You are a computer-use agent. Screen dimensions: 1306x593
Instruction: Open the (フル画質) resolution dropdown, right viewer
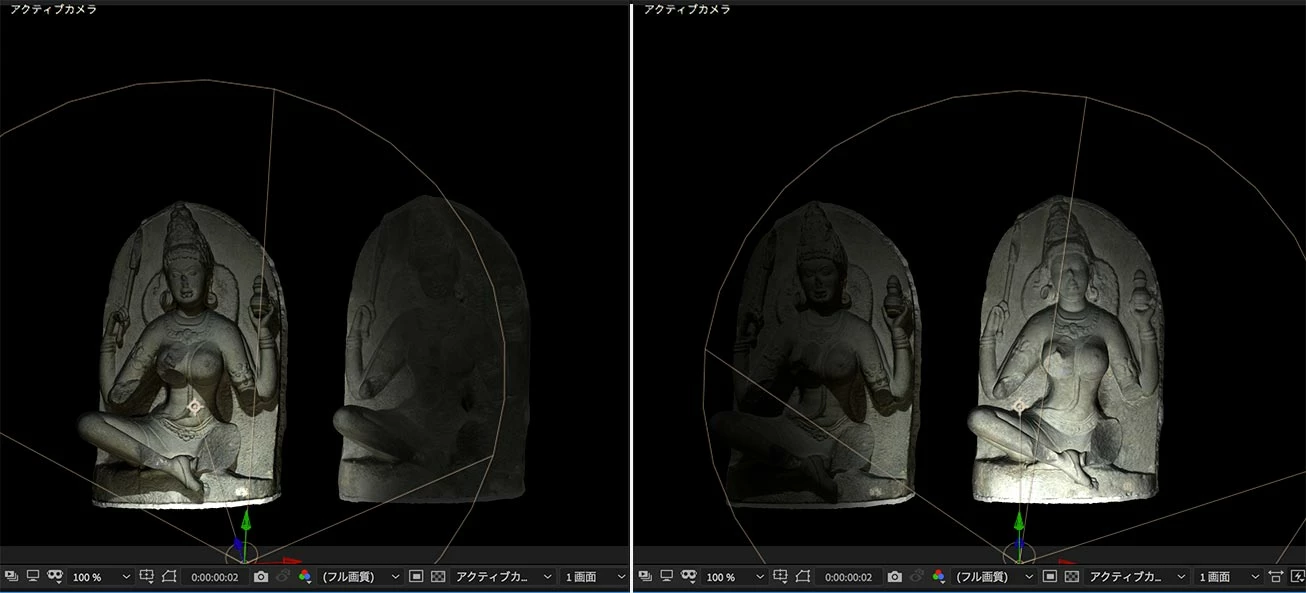click(994, 577)
